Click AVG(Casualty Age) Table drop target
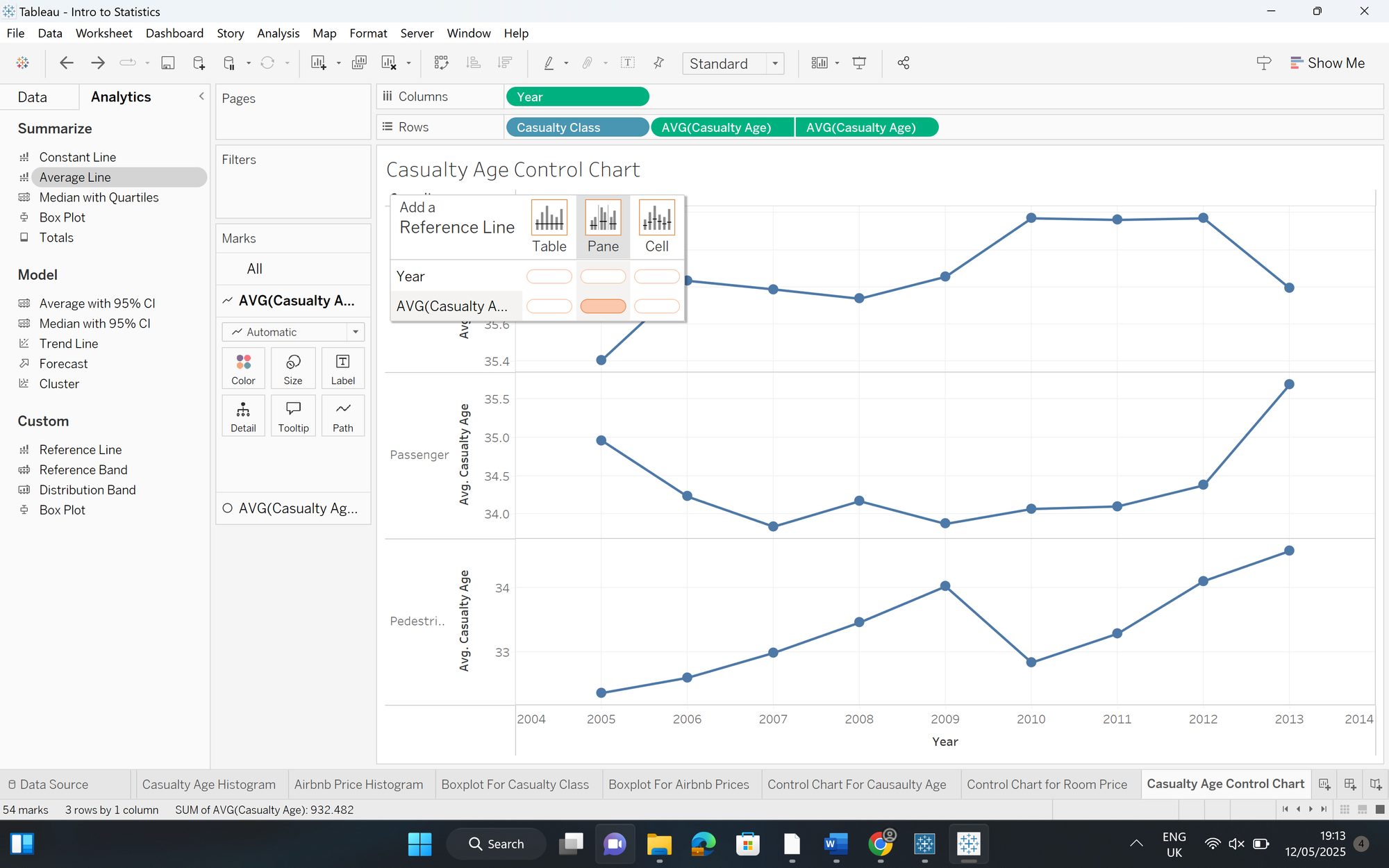The image size is (1389, 868). (549, 306)
